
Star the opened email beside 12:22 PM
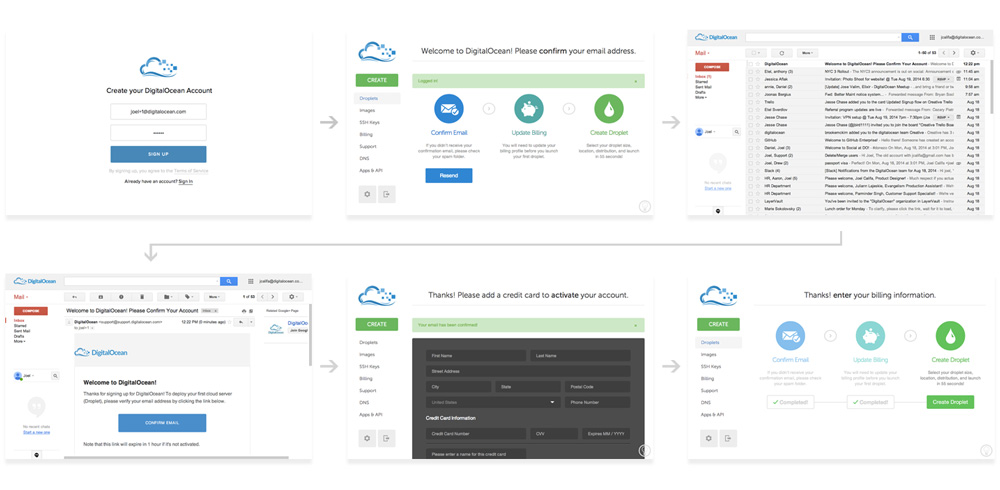click(230, 322)
